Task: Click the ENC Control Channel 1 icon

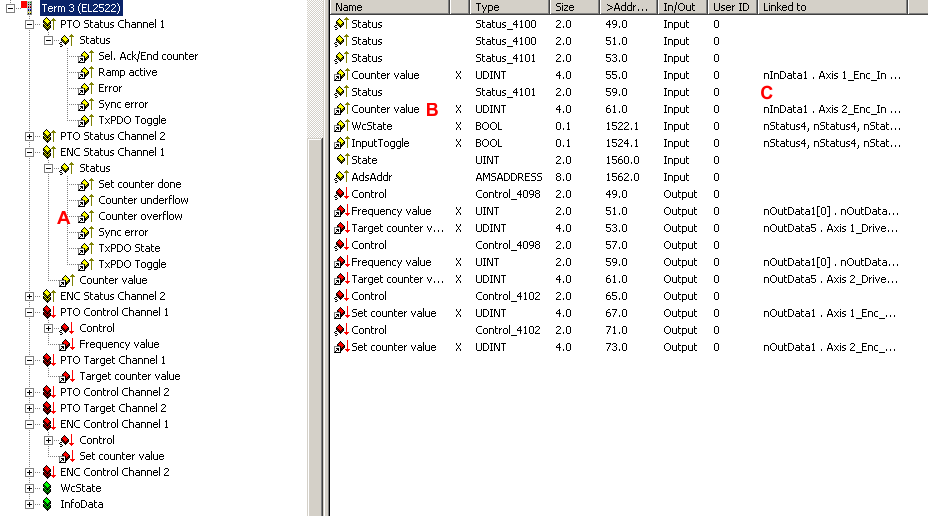Action: [x=49, y=424]
